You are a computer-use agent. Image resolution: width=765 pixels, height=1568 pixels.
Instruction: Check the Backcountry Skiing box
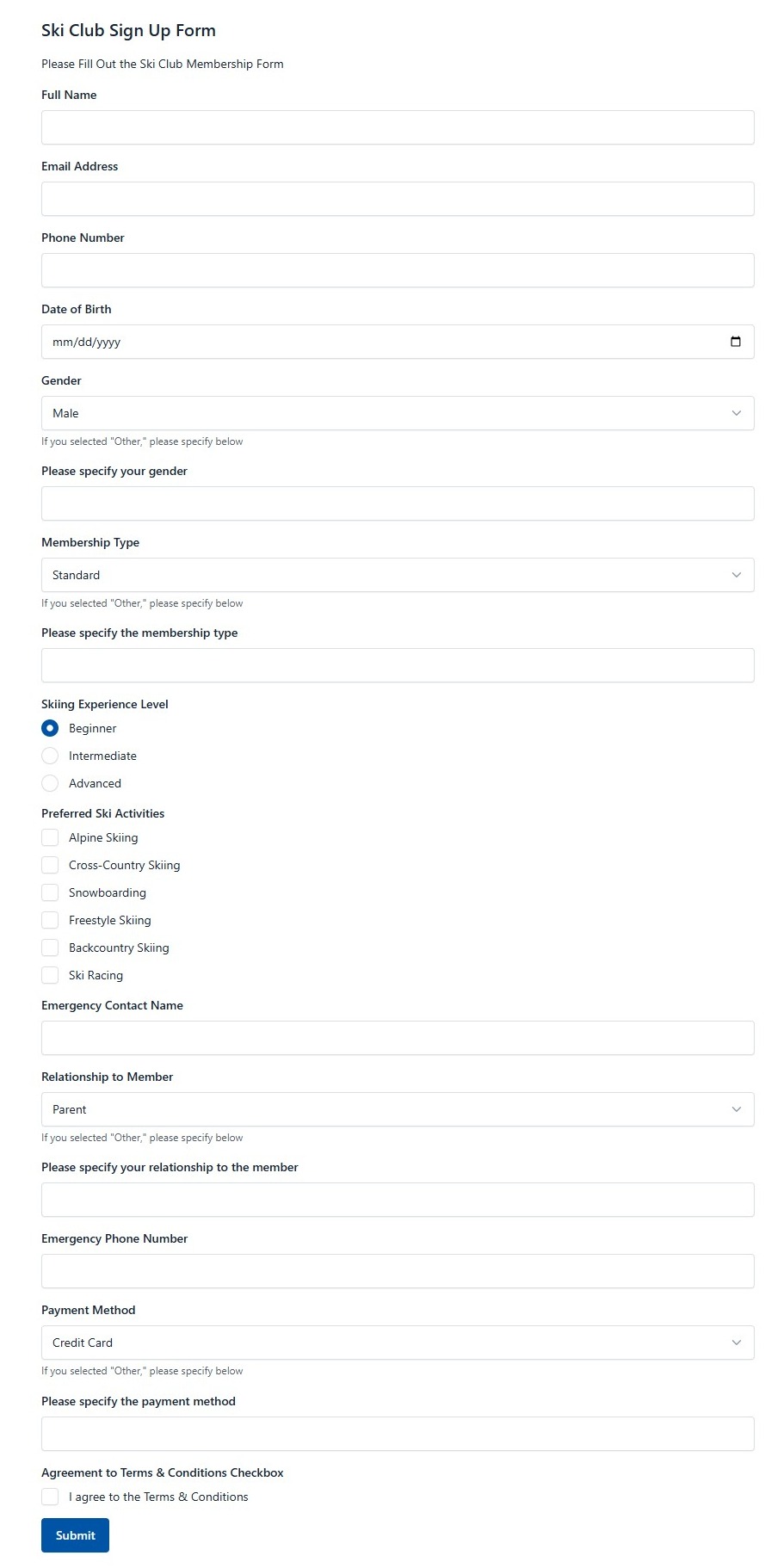(50, 948)
